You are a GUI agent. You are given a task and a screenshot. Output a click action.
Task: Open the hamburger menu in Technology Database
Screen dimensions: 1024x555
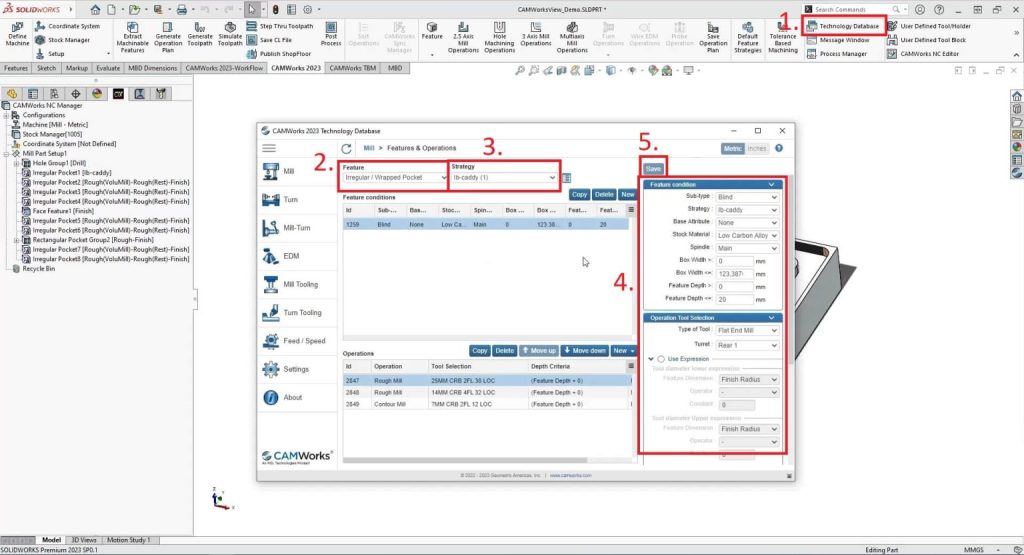[x=269, y=148]
